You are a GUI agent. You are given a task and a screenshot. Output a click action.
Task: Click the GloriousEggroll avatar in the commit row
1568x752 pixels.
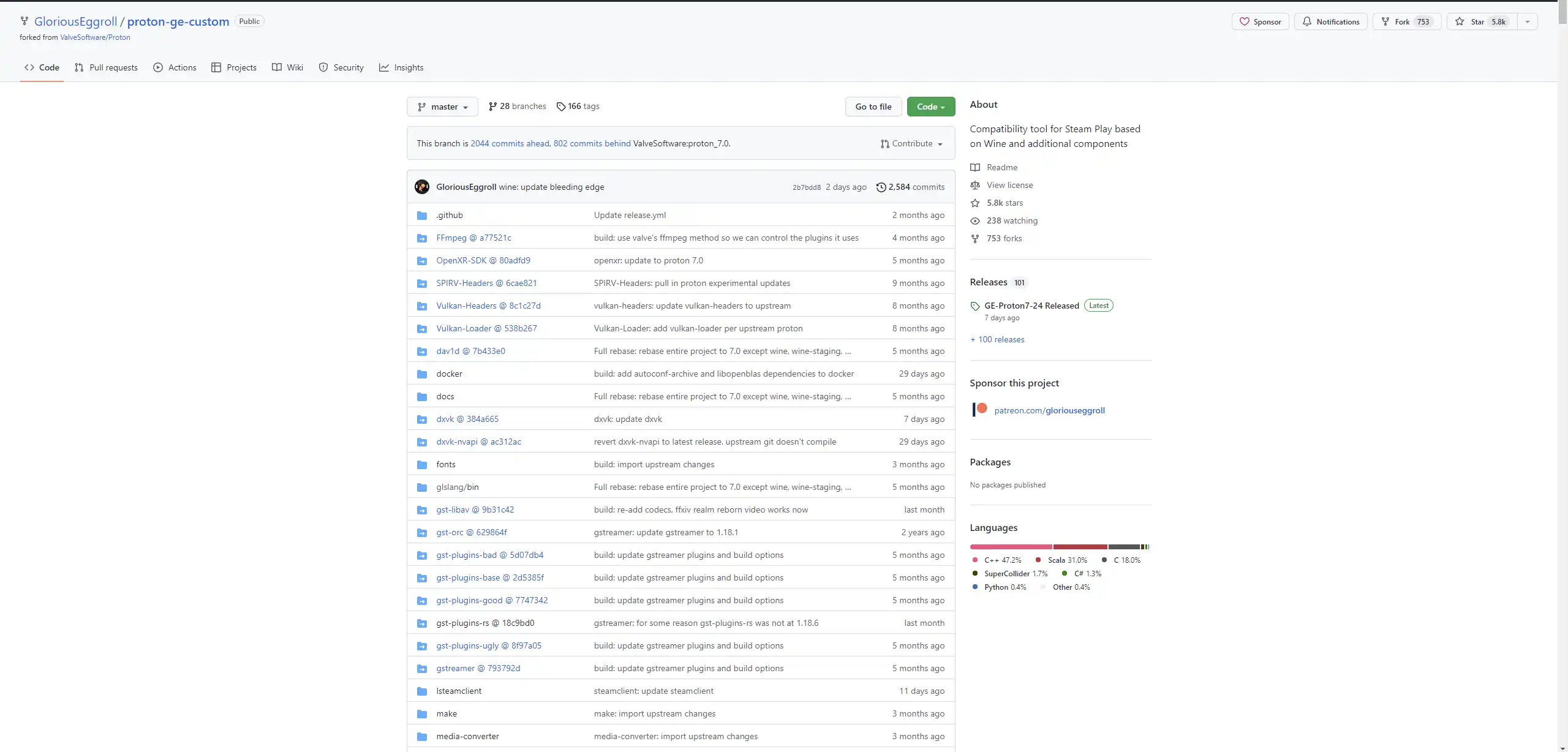point(422,187)
